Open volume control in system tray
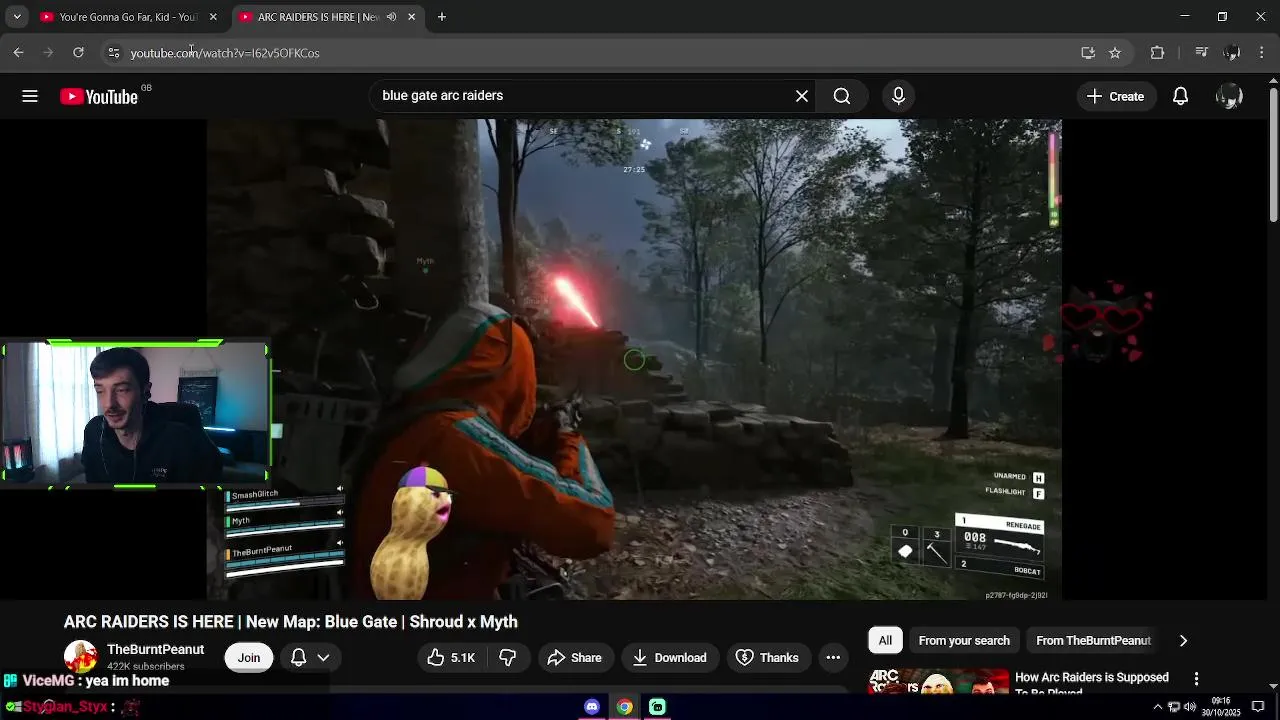1280x720 pixels. click(x=1190, y=707)
